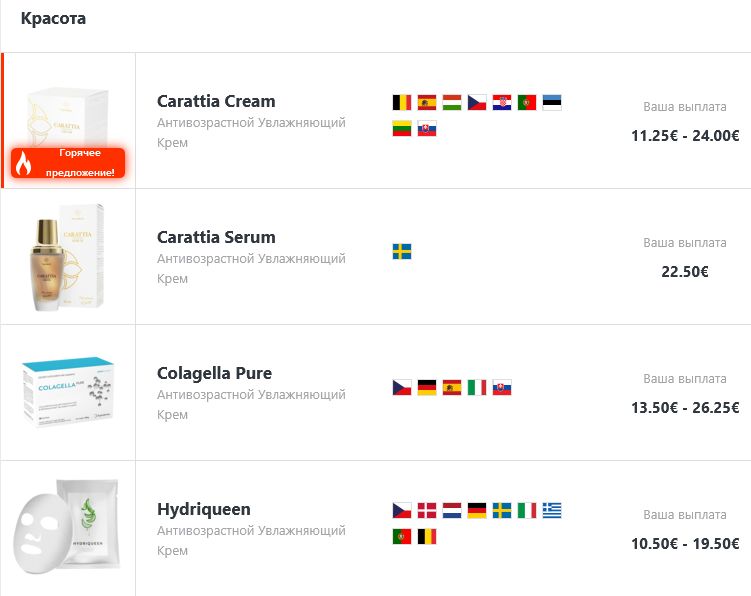Viewport: 751px width, 596px height.
Task: Click the Sweden flag for Carattia Serum
Action: pos(402,251)
